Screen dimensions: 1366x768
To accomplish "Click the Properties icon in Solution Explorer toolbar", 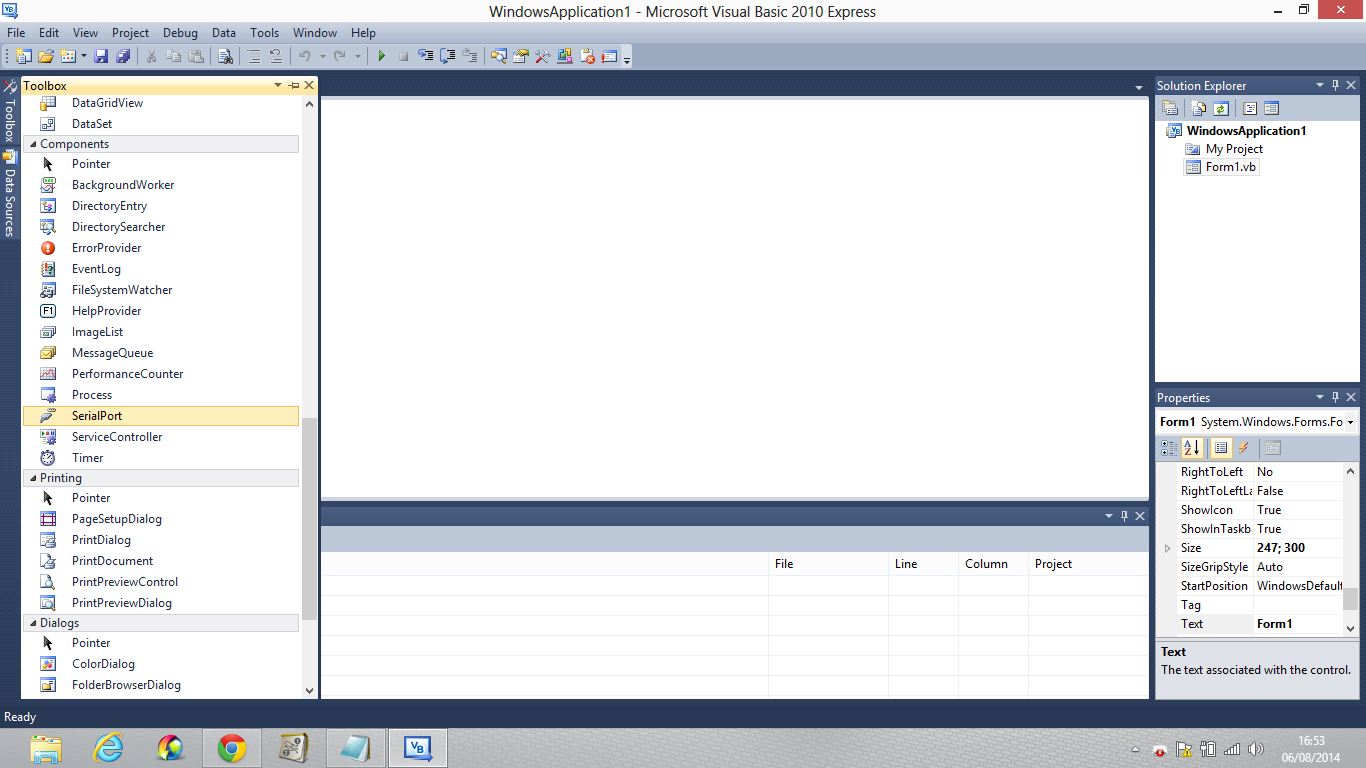I will click(1170, 108).
